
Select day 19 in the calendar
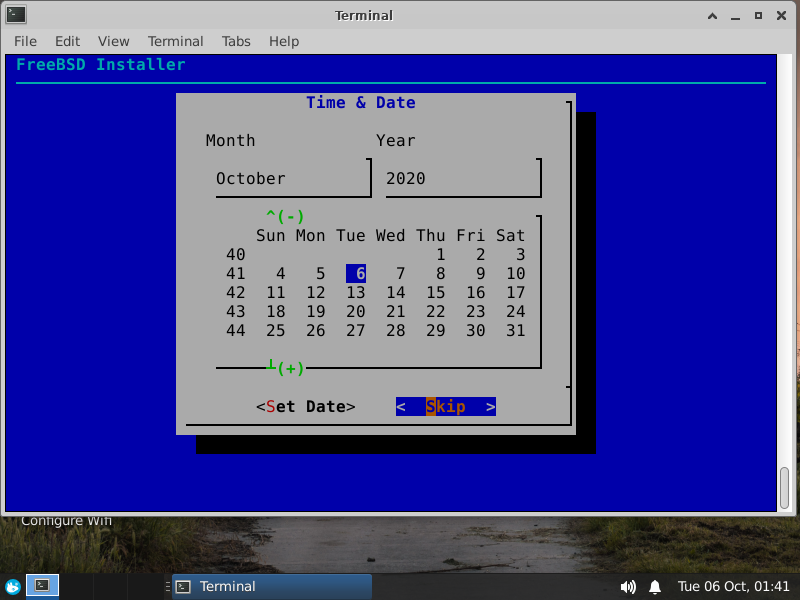316,311
